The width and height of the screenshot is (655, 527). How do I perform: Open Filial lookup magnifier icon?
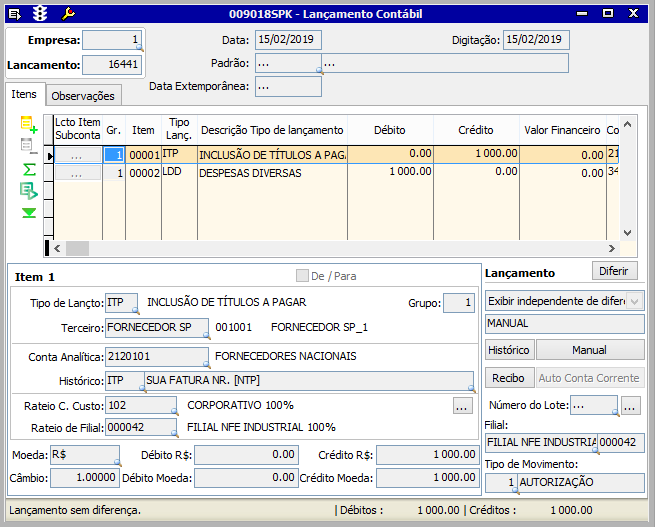596,451
